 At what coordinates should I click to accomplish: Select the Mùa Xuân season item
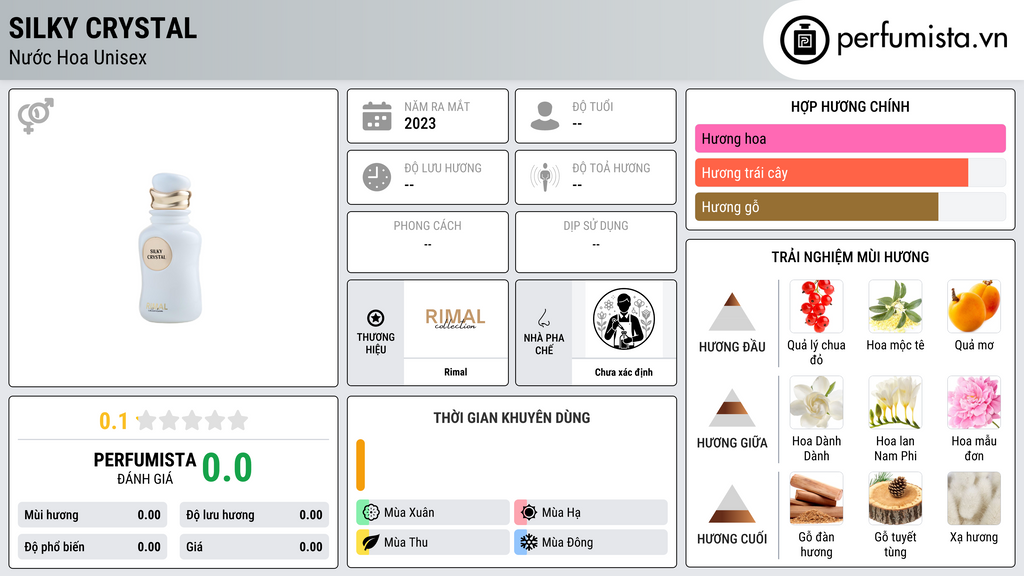tap(433, 513)
